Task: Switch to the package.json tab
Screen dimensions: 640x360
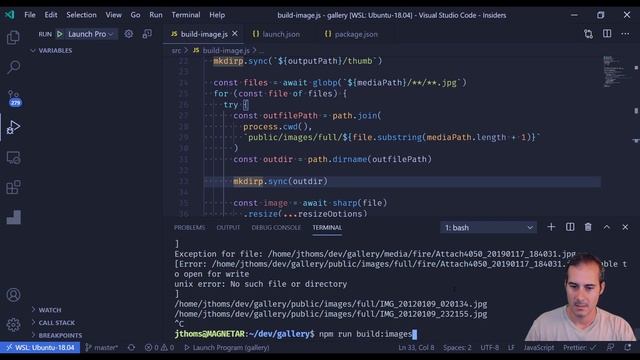Action: (x=351, y=34)
